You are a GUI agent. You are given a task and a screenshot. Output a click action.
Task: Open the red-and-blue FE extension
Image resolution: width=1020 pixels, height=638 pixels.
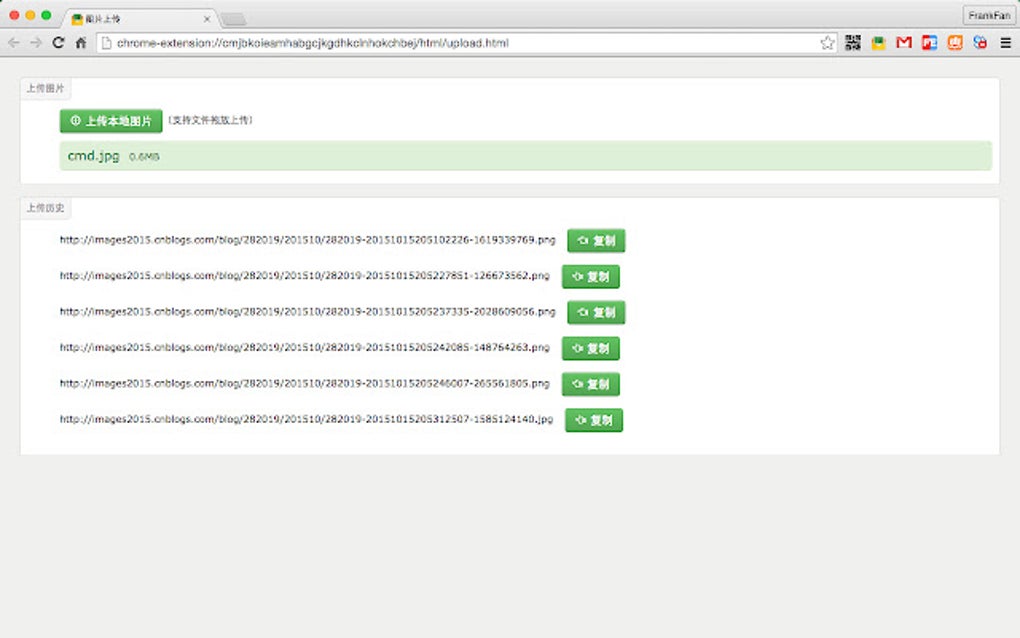[x=928, y=43]
